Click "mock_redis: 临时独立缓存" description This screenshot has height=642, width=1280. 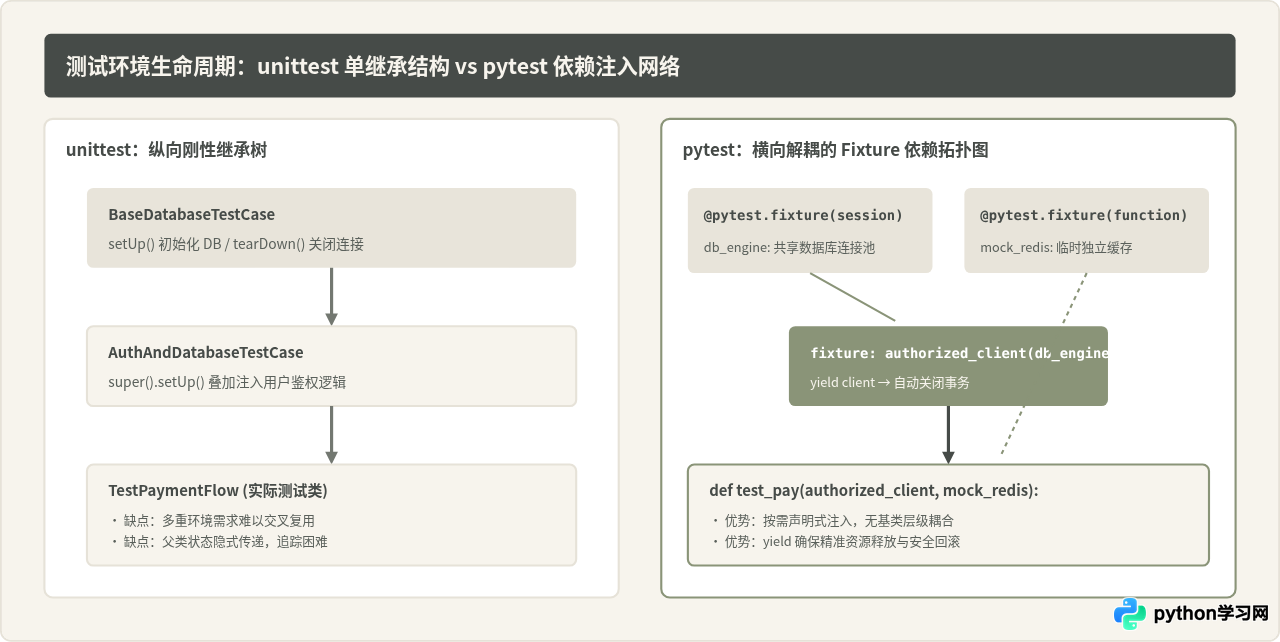1056,247
